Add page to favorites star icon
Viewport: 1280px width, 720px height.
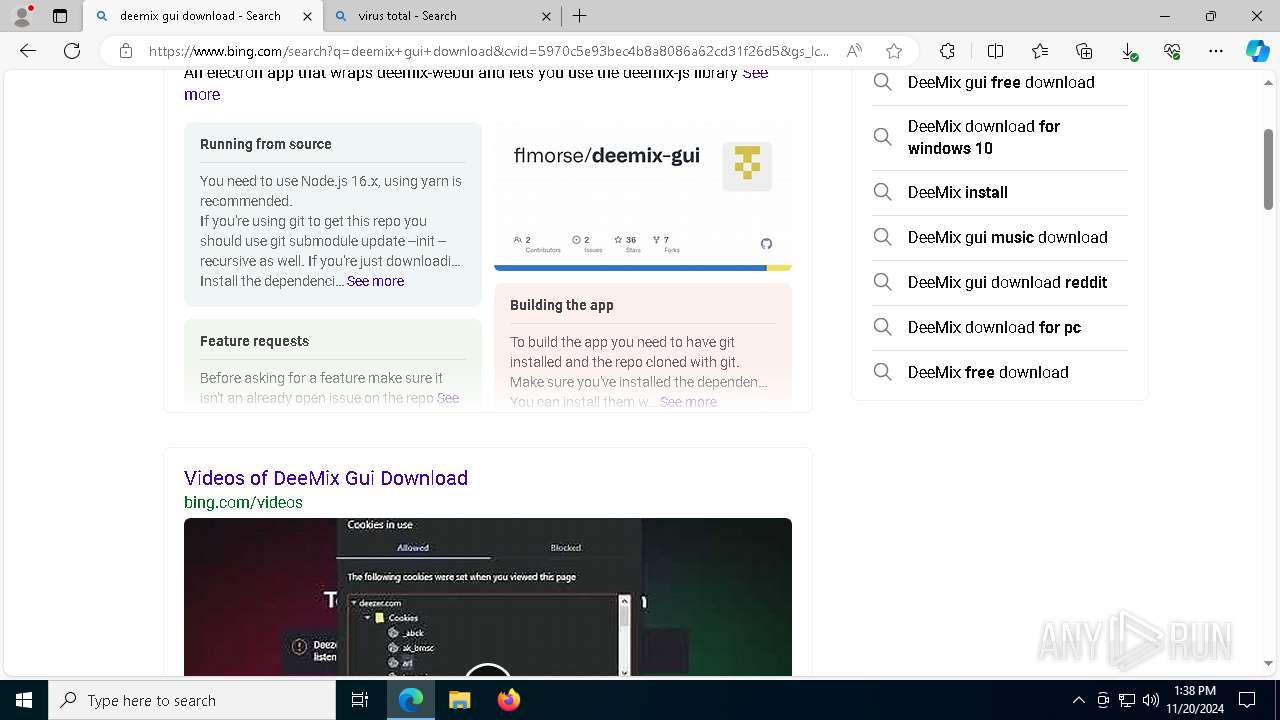coord(894,51)
